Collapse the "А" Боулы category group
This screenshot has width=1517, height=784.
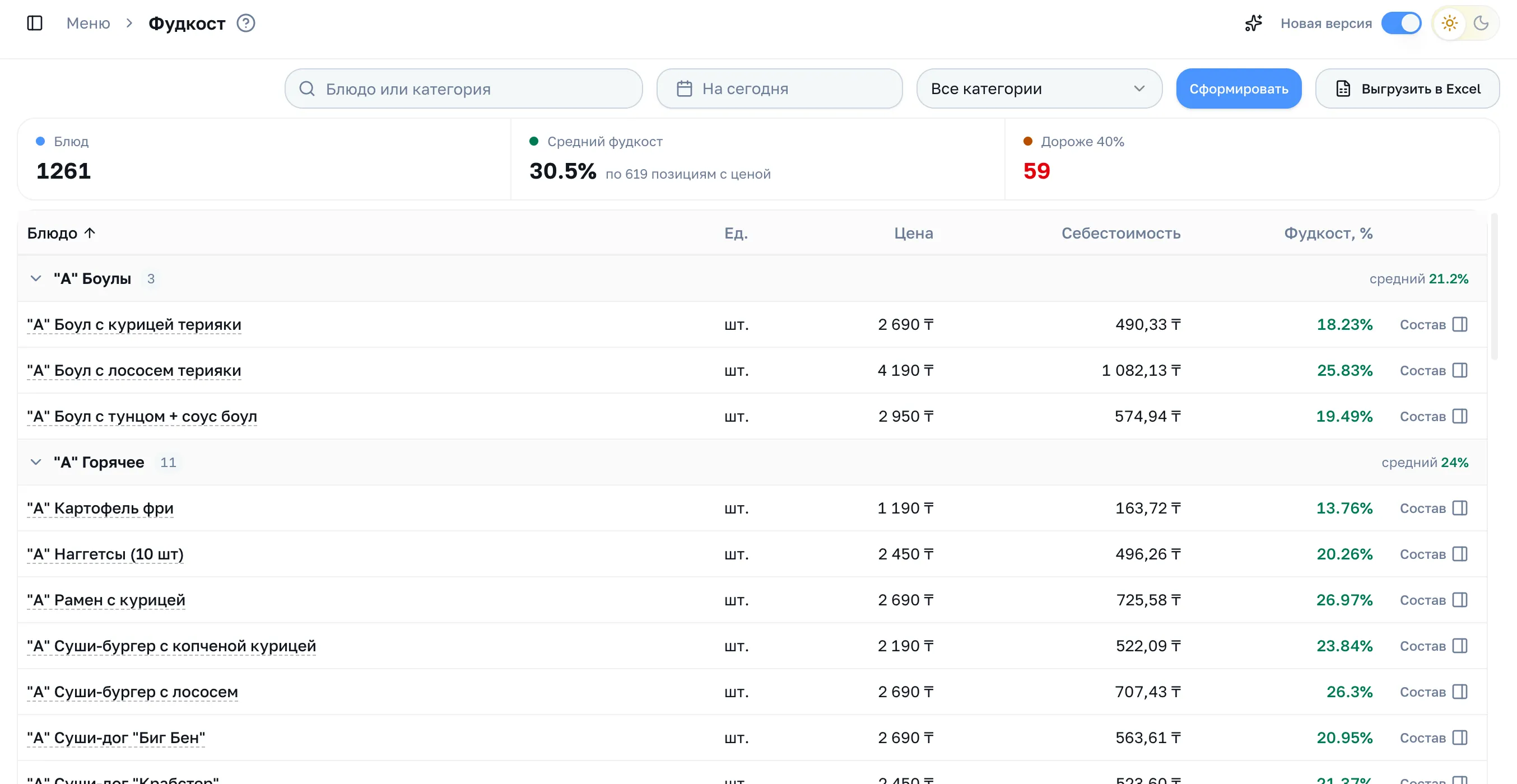click(36, 278)
